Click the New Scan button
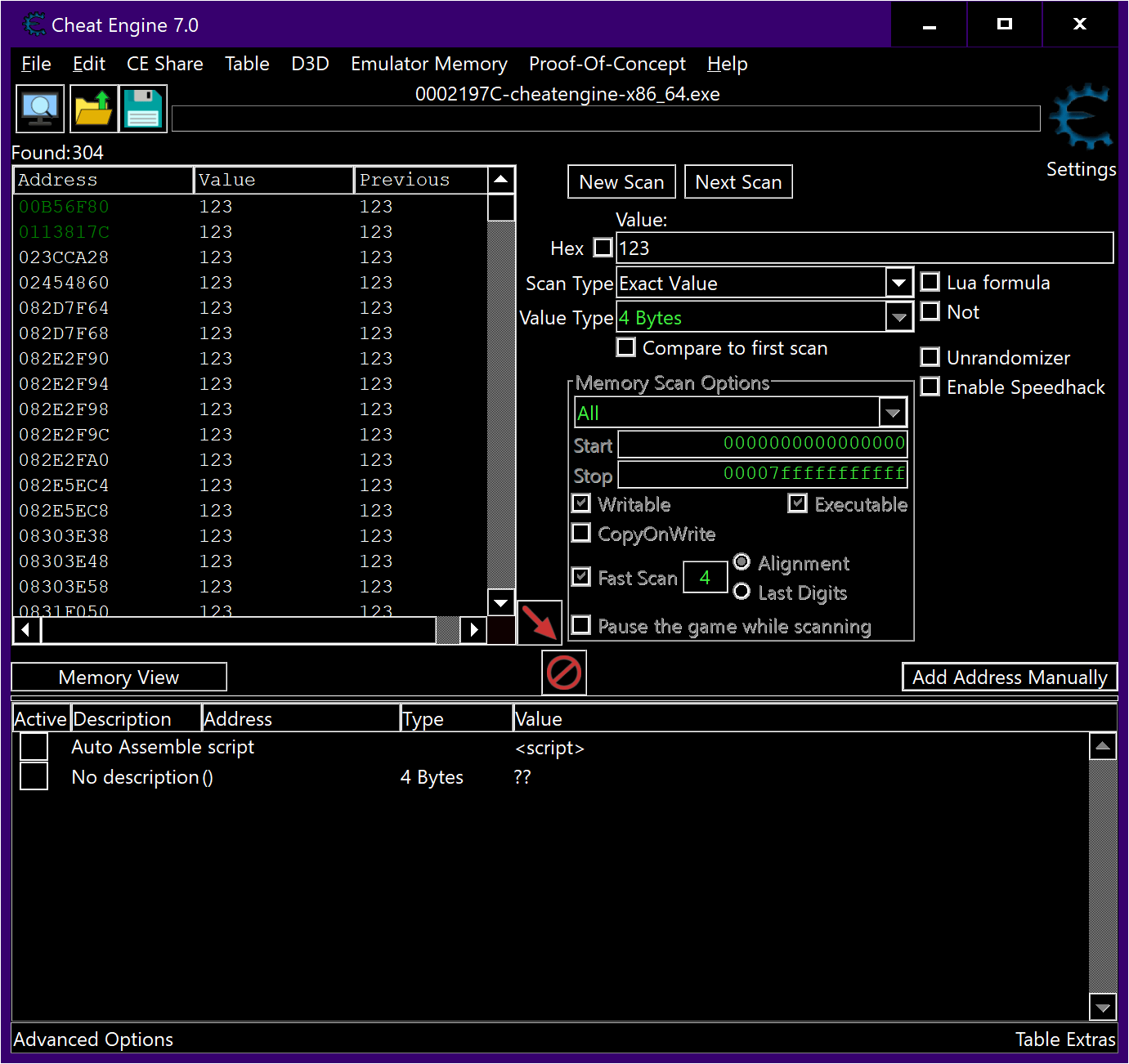Viewport: 1129px width, 1064px height. (622, 181)
